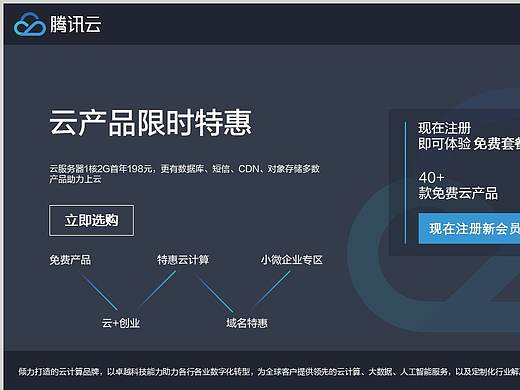Click the 云产品限时特惠 headline
Image resolution: width=520 pixels, height=390 pixels.
click(x=150, y=123)
